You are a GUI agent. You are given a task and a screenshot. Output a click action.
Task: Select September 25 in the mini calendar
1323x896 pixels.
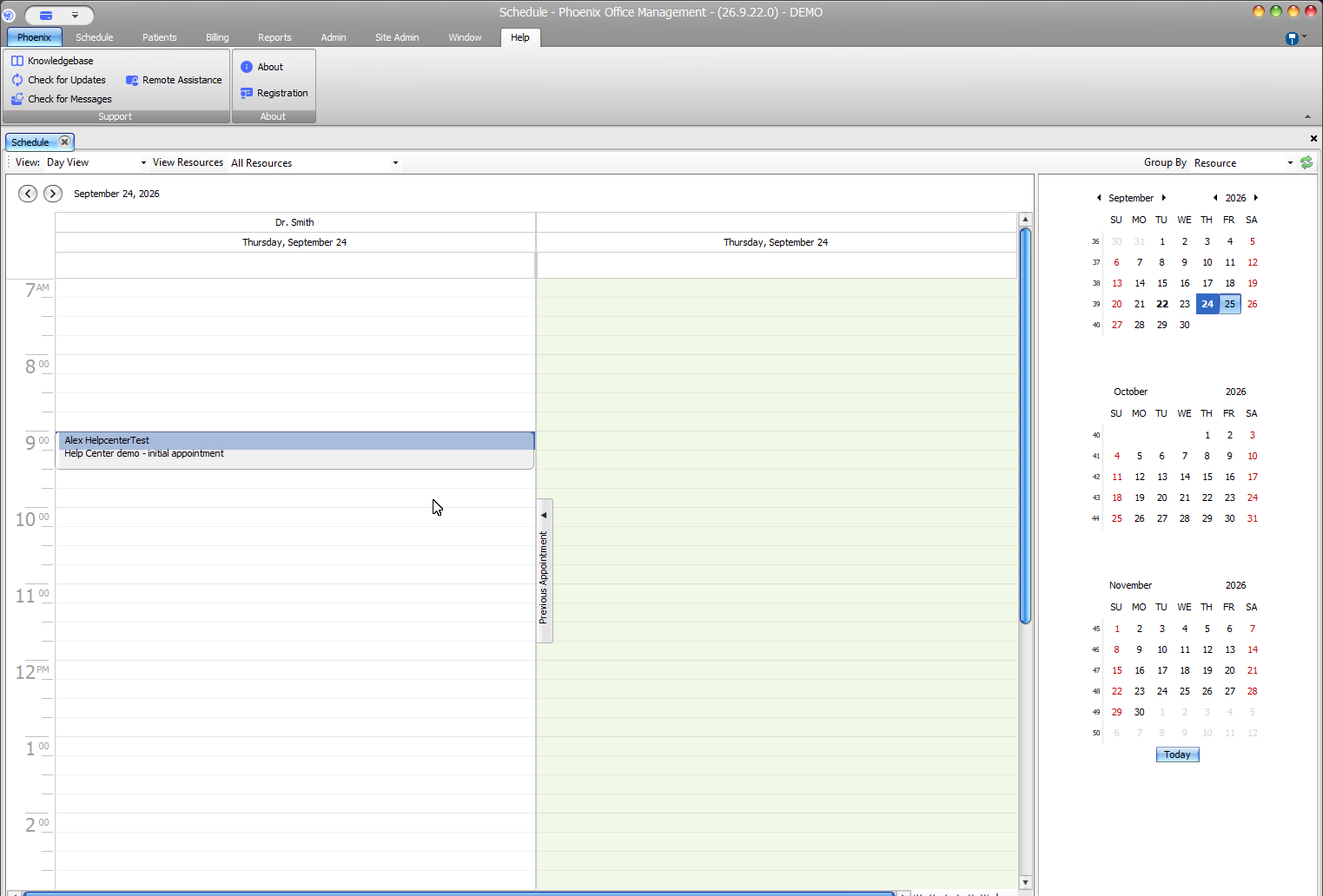(1230, 304)
